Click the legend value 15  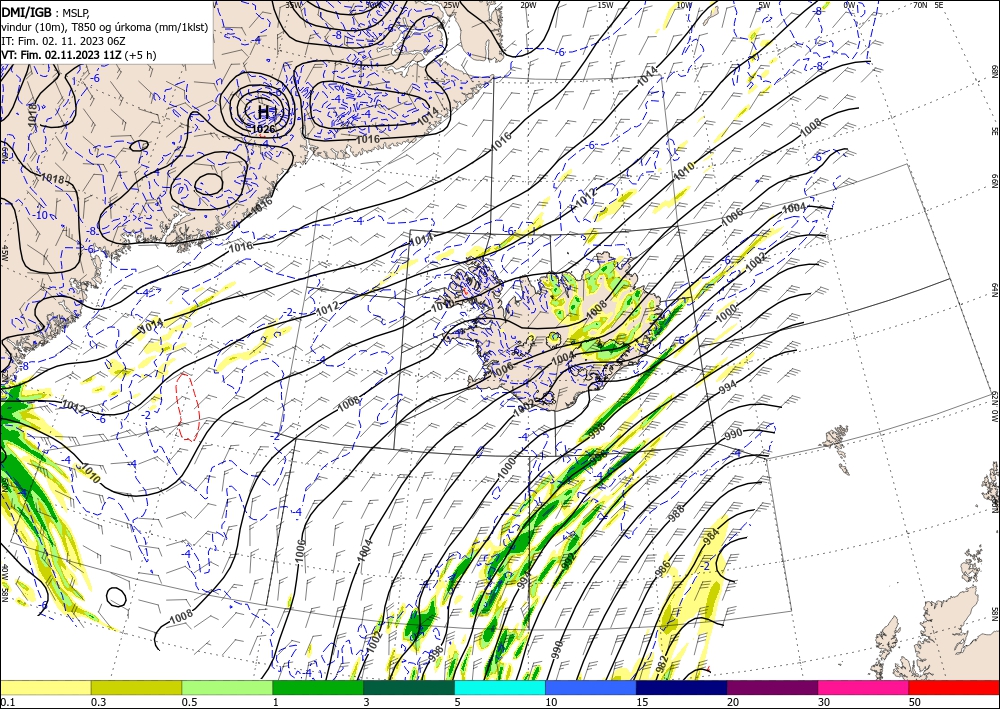[642, 702]
